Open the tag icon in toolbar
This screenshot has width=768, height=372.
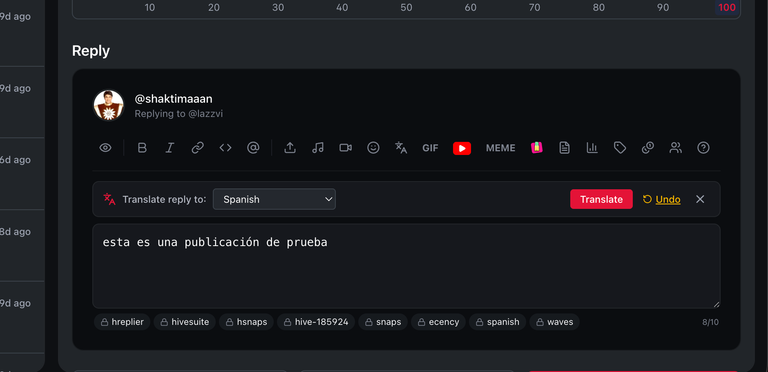coord(620,148)
